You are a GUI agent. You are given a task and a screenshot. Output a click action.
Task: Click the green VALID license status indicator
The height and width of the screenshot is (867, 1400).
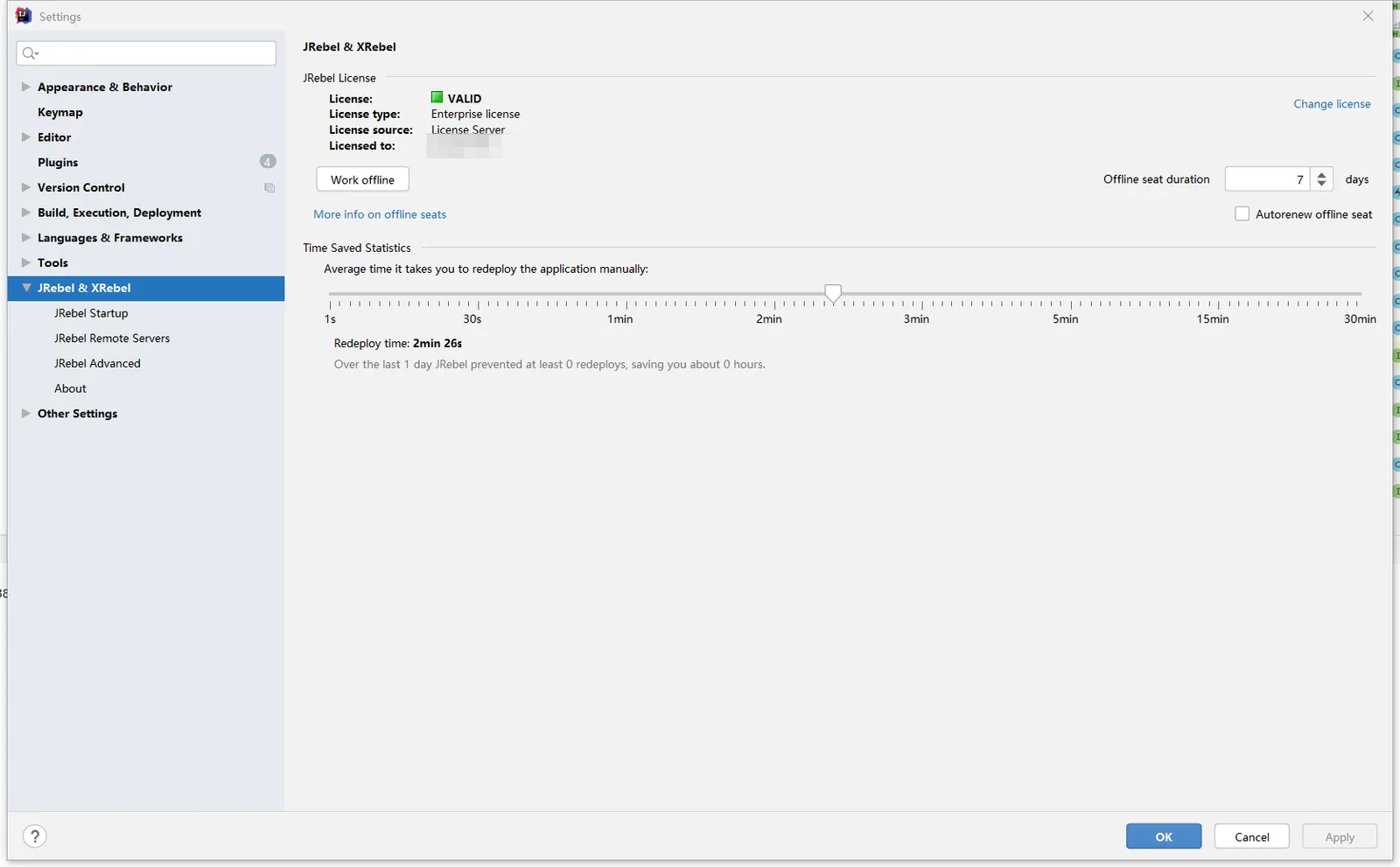pyautogui.click(x=437, y=98)
